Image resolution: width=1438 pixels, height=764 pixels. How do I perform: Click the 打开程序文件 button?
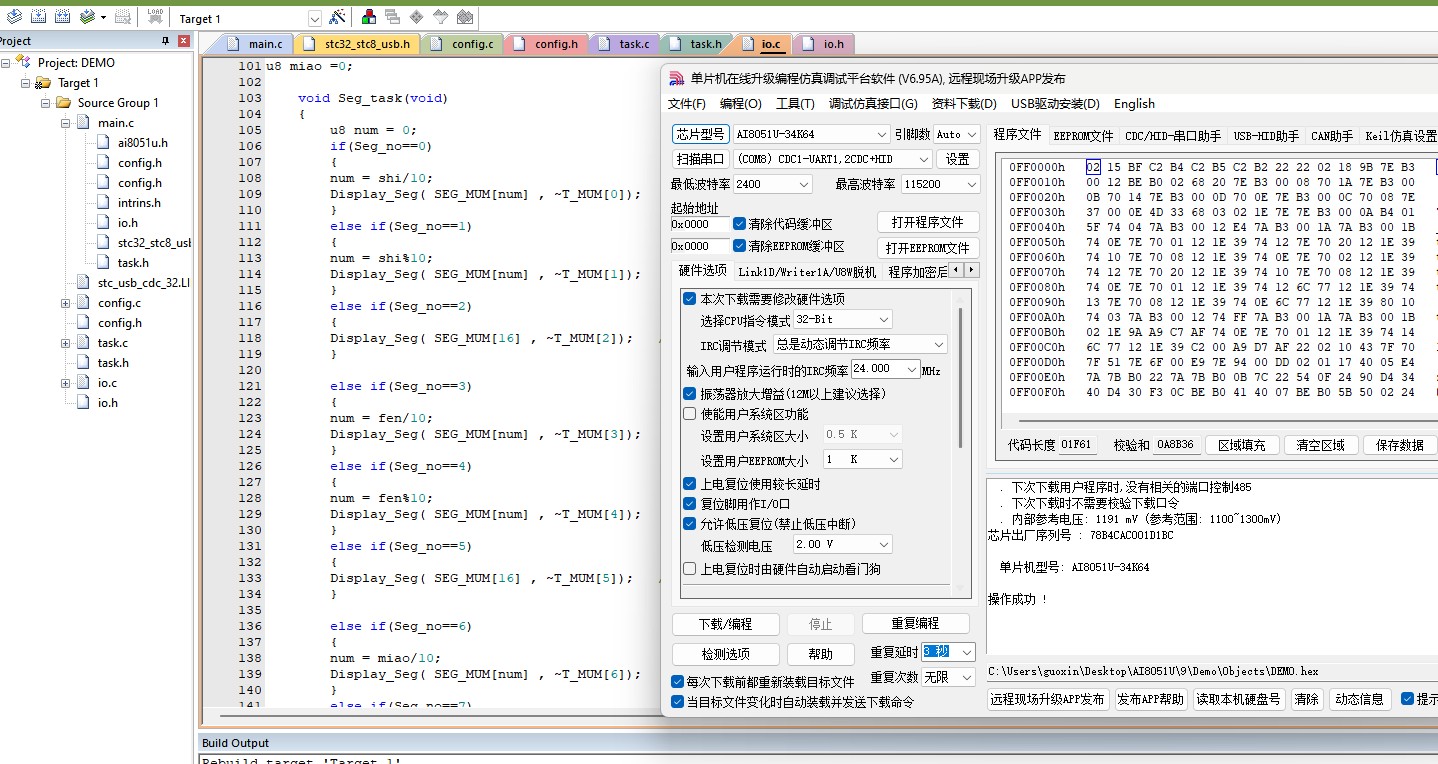pyautogui.click(x=928, y=222)
